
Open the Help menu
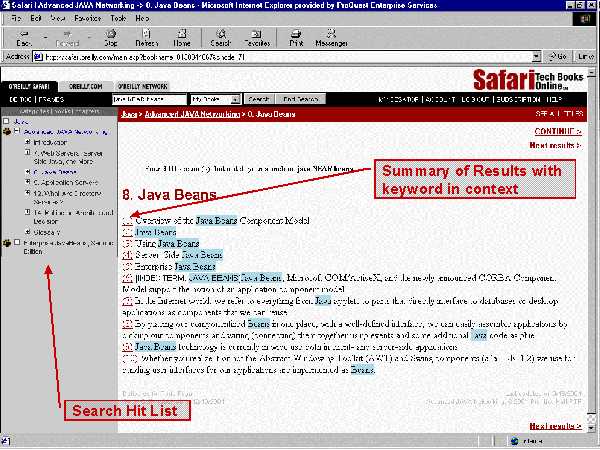(142, 18)
